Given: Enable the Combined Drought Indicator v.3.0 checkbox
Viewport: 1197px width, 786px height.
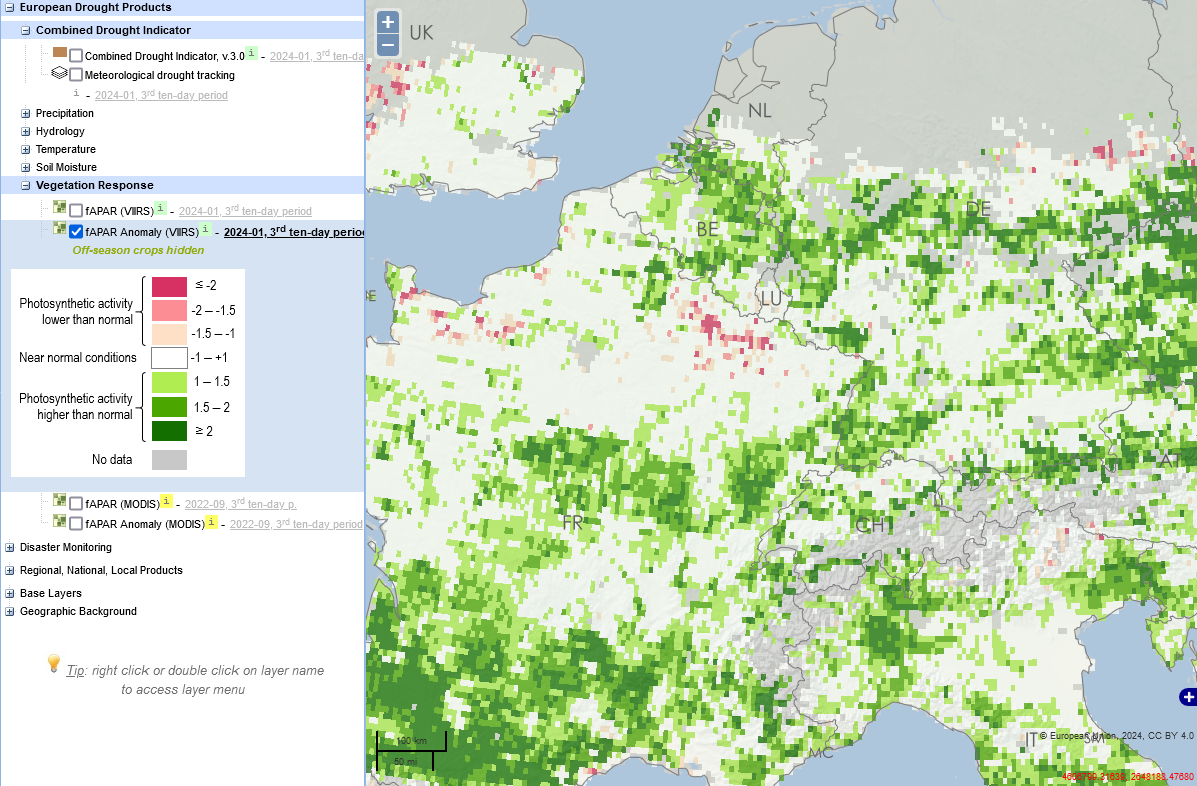Looking at the screenshot, I should [76, 56].
